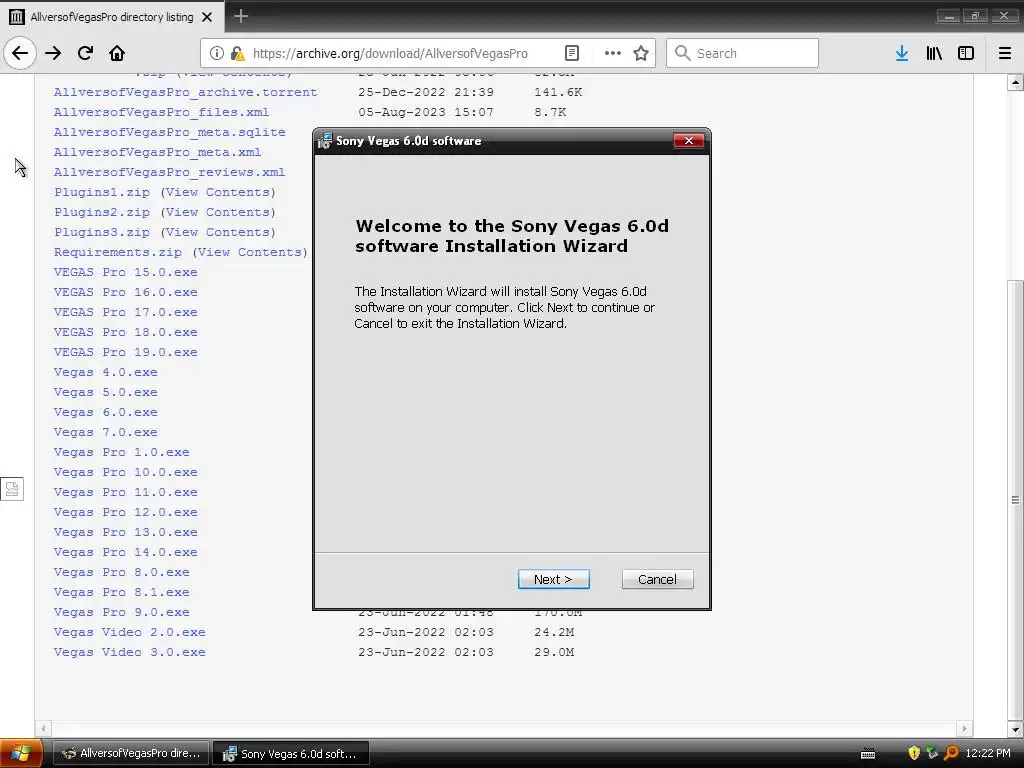This screenshot has width=1024, height=768.
Task: Click Cancel in the Installation Wizard
Action: point(657,579)
